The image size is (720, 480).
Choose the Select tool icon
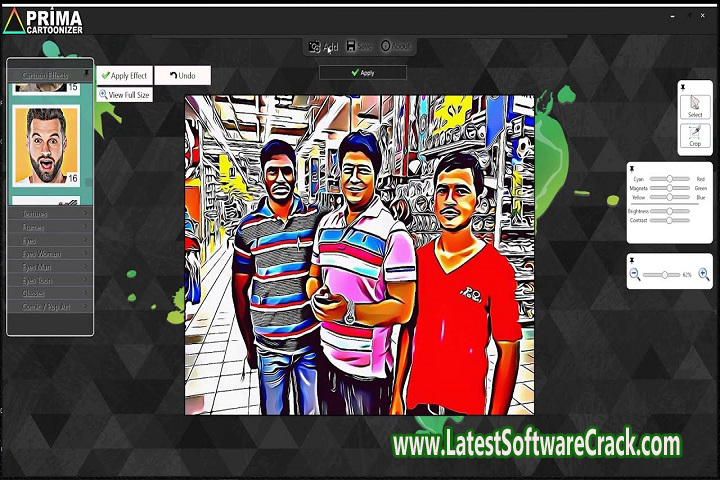pos(695,106)
